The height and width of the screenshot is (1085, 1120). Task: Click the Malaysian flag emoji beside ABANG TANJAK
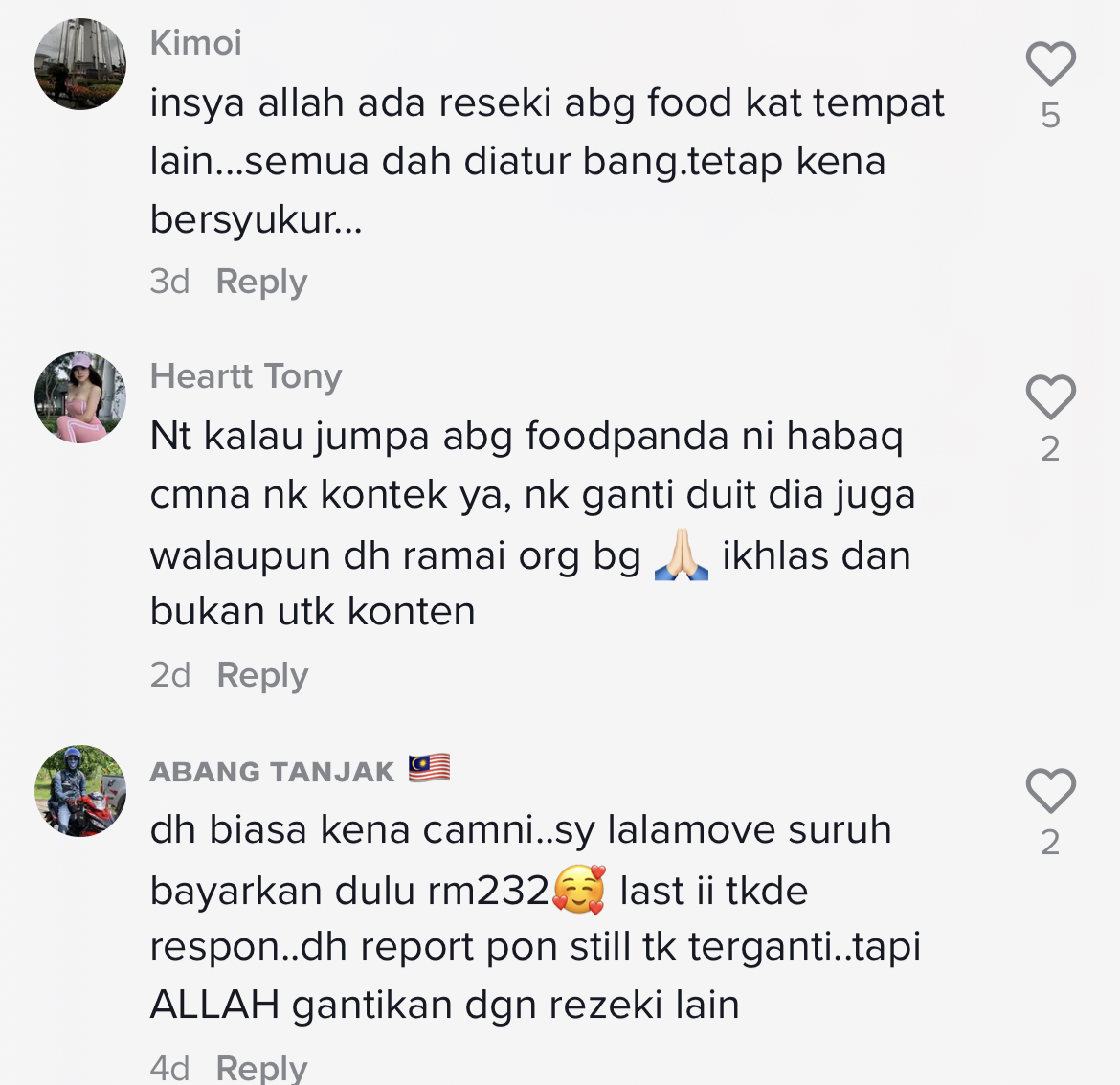click(x=429, y=768)
